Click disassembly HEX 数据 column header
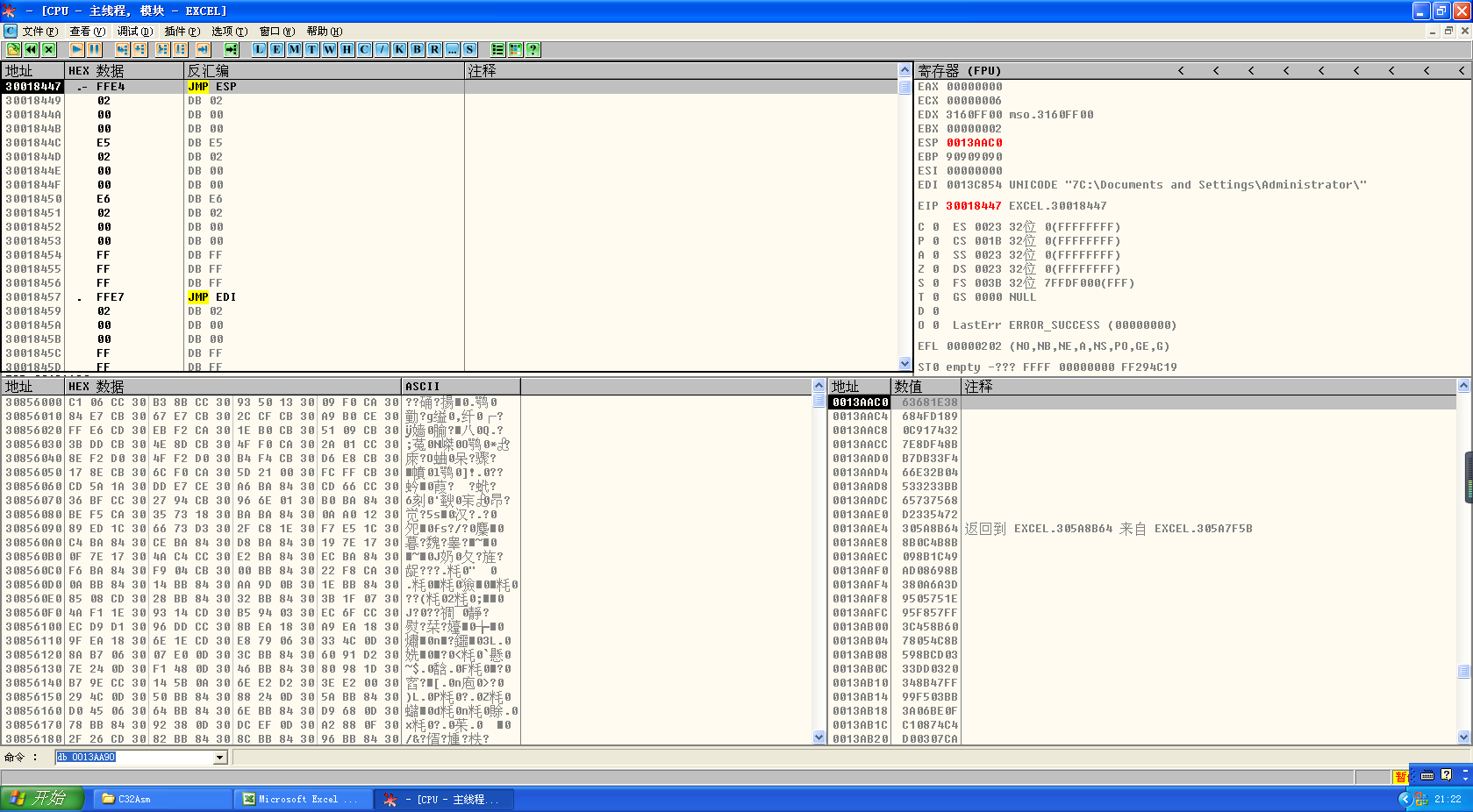The width and height of the screenshot is (1473, 812). tap(124, 71)
